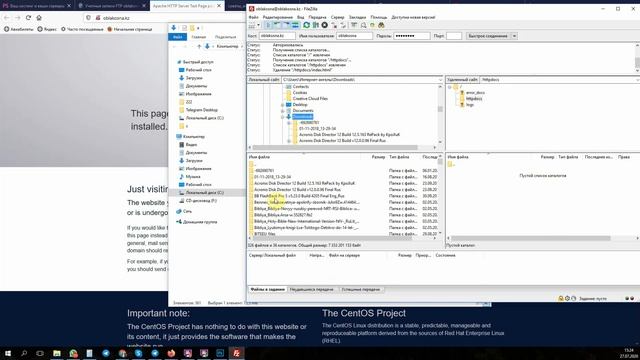Click the binoculars file search icon
Screen dimensions: 640x360
pyautogui.click(x=381, y=25)
